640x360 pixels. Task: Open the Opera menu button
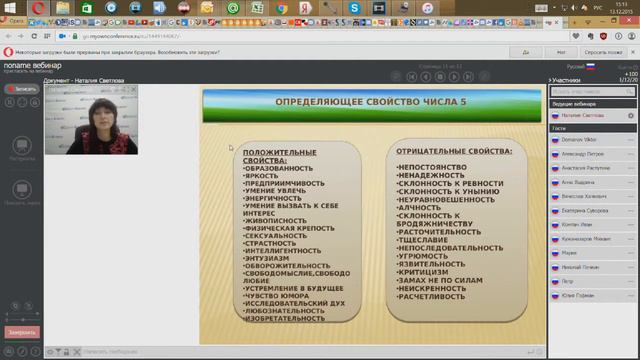pos(13,21)
